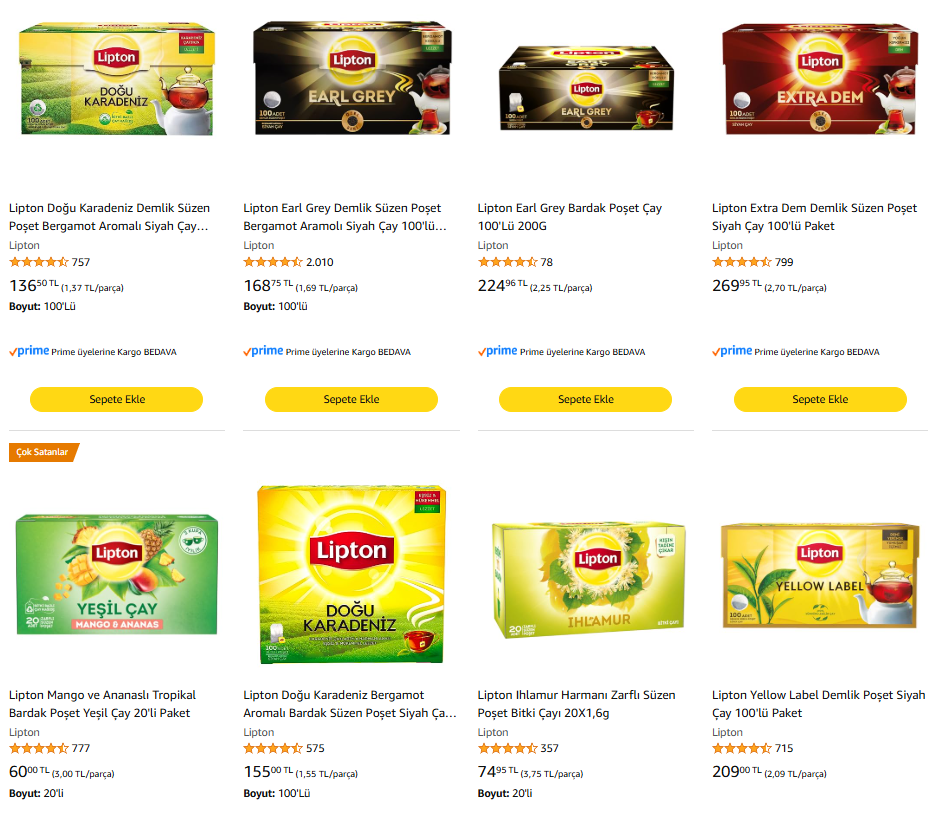
Task: Click star rating with 357 reviews
Action: (x=508, y=748)
